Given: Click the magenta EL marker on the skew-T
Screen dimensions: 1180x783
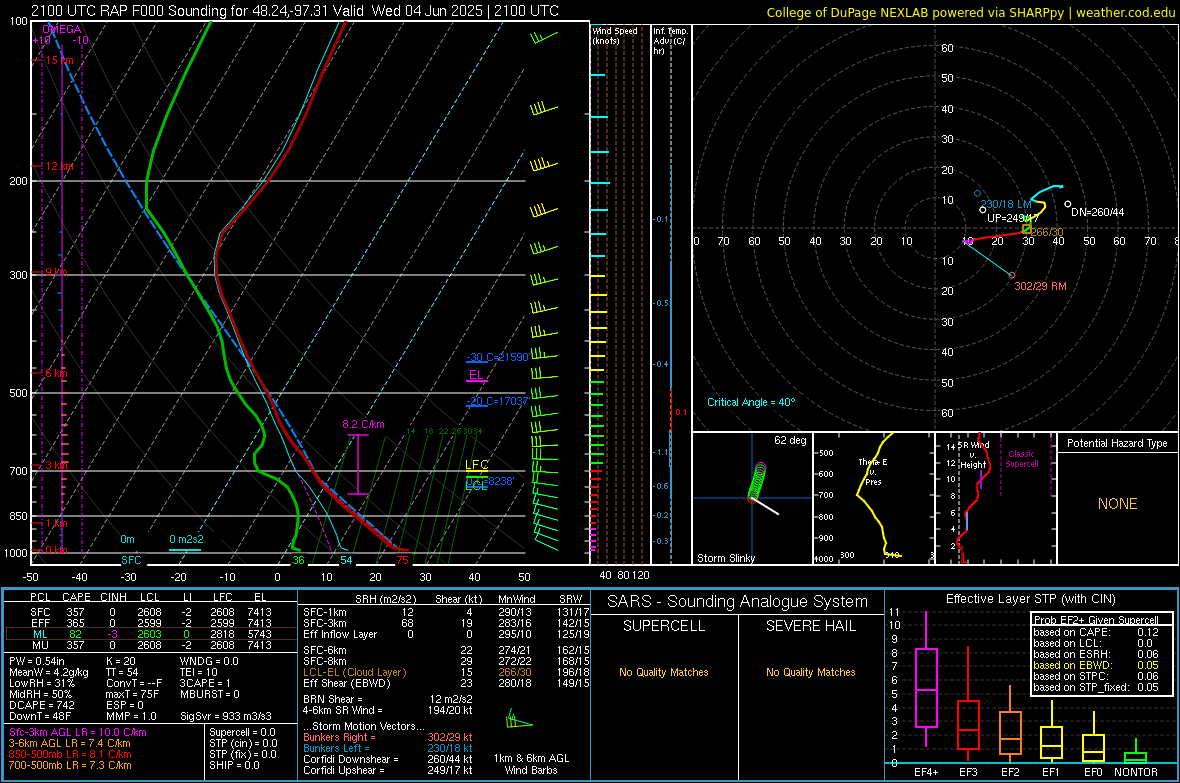Looking at the screenshot, I should [476, 375].
